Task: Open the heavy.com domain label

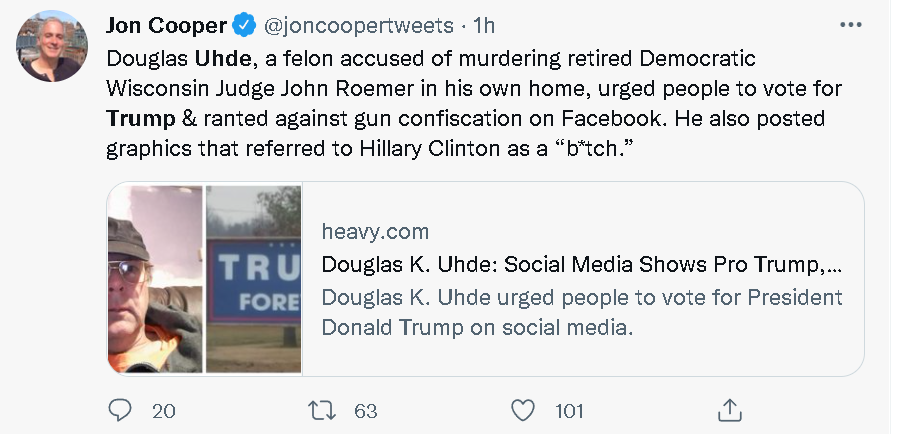Action: 375,232
